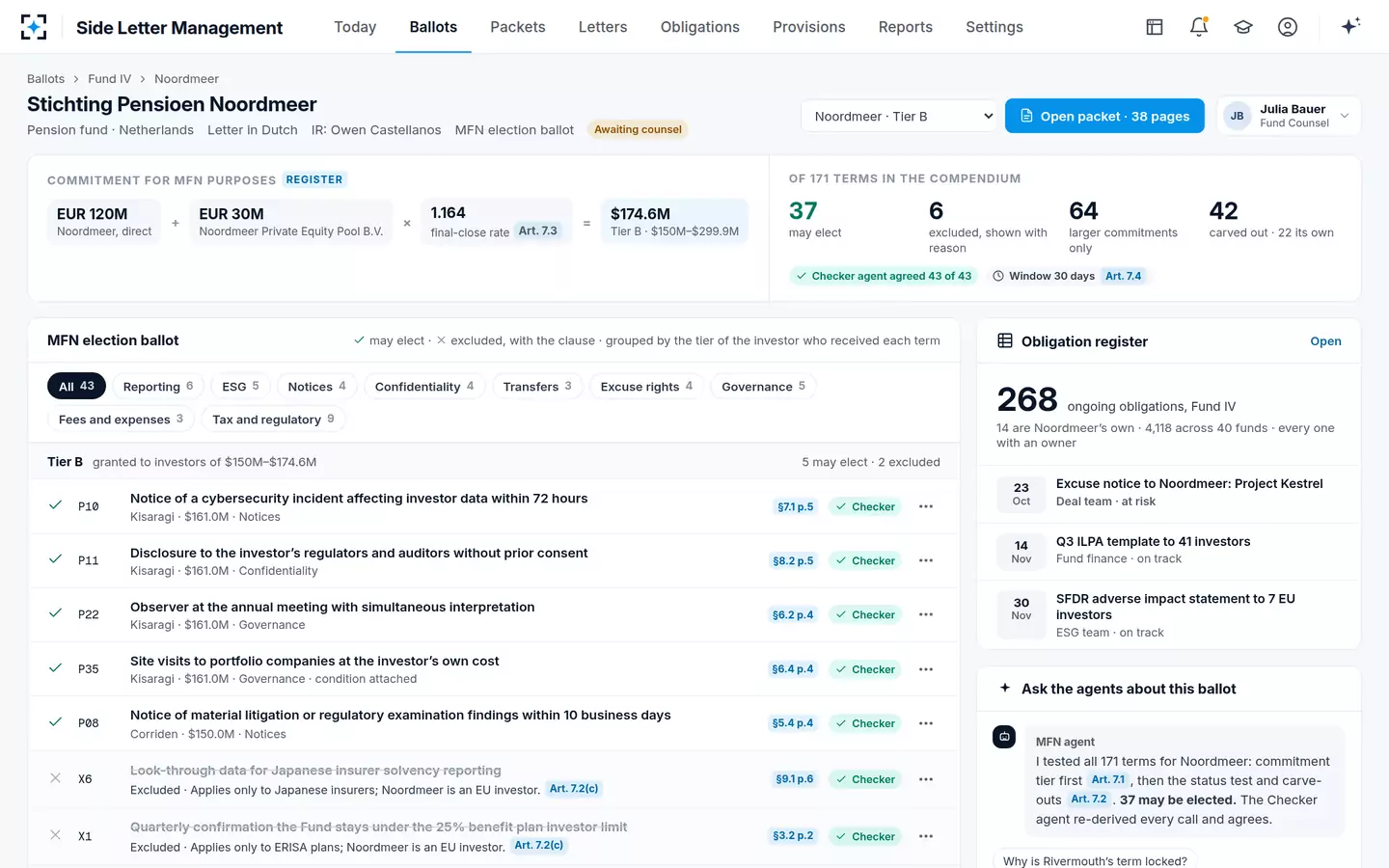Click the MFN agent avatar icon
The width and height of the screenshot is (1389, 868).
[1004, 737]
